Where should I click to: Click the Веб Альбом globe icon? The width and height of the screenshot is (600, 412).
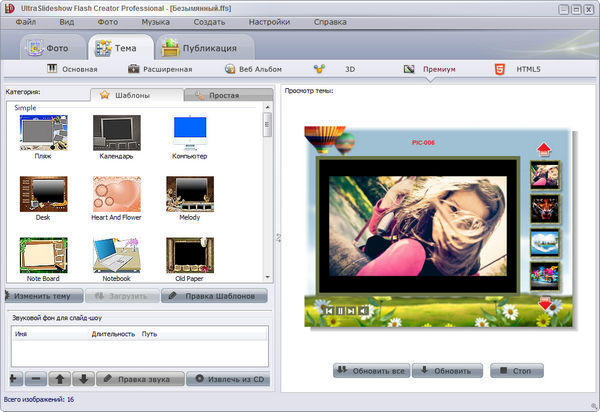tap(230, 69)
